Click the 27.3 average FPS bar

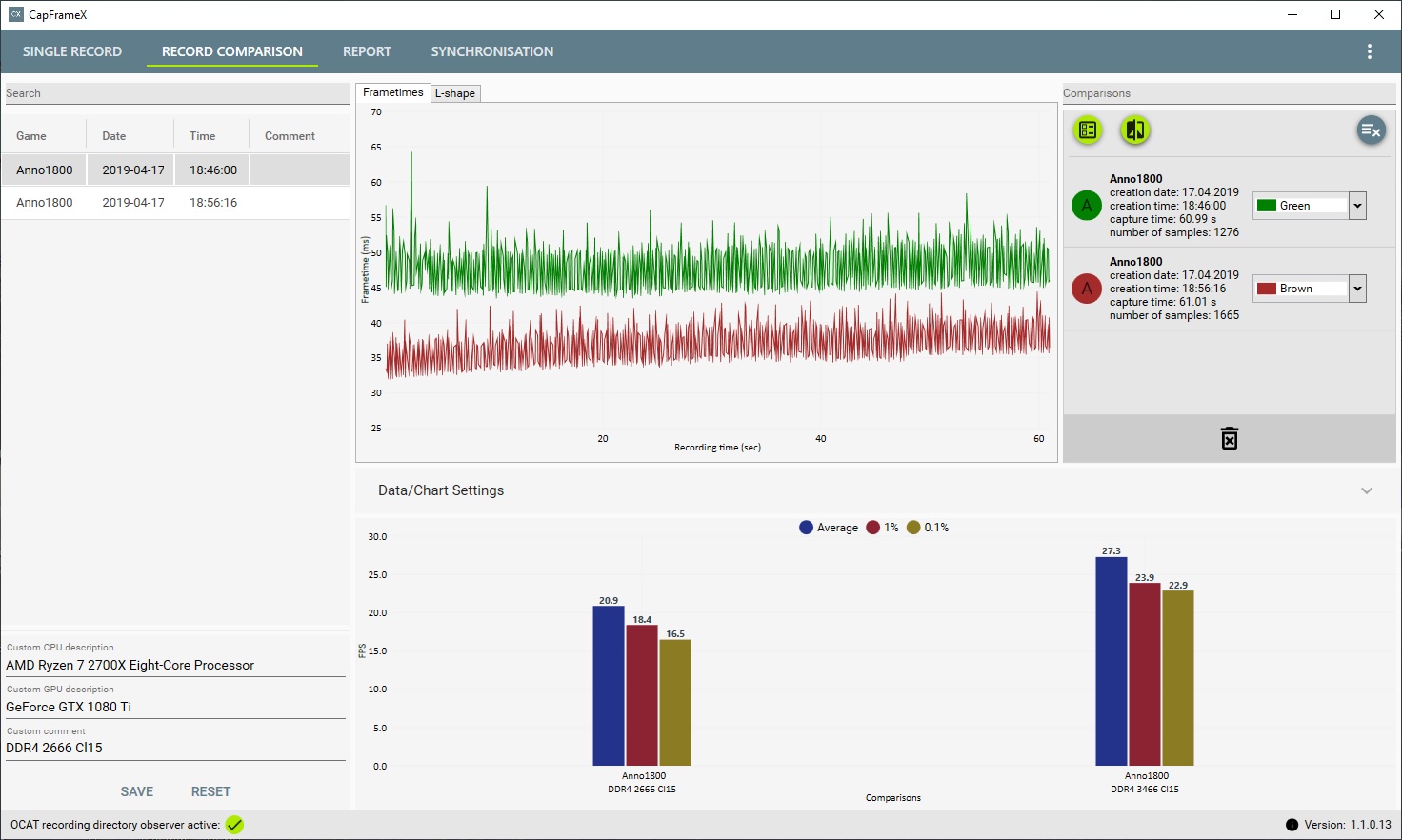coord(1112,661)
